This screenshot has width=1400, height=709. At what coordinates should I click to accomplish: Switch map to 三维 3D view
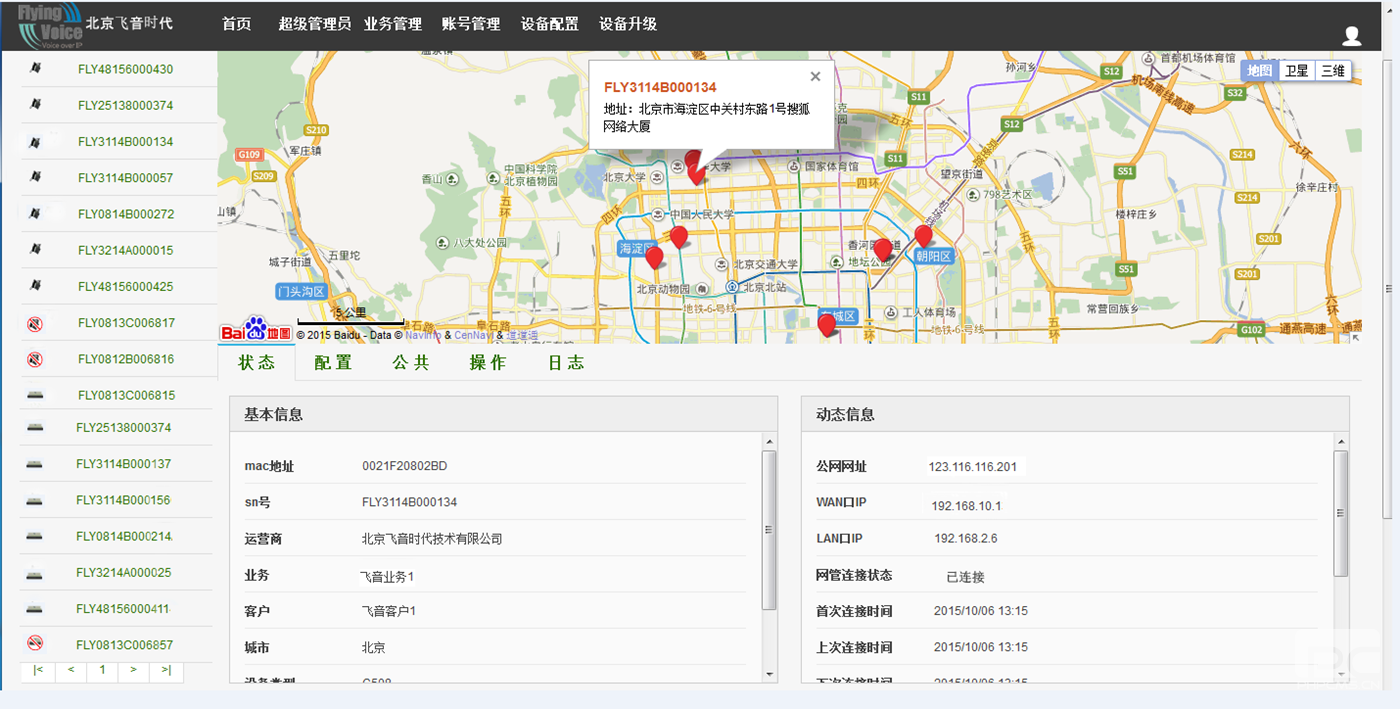(1332, 70)
